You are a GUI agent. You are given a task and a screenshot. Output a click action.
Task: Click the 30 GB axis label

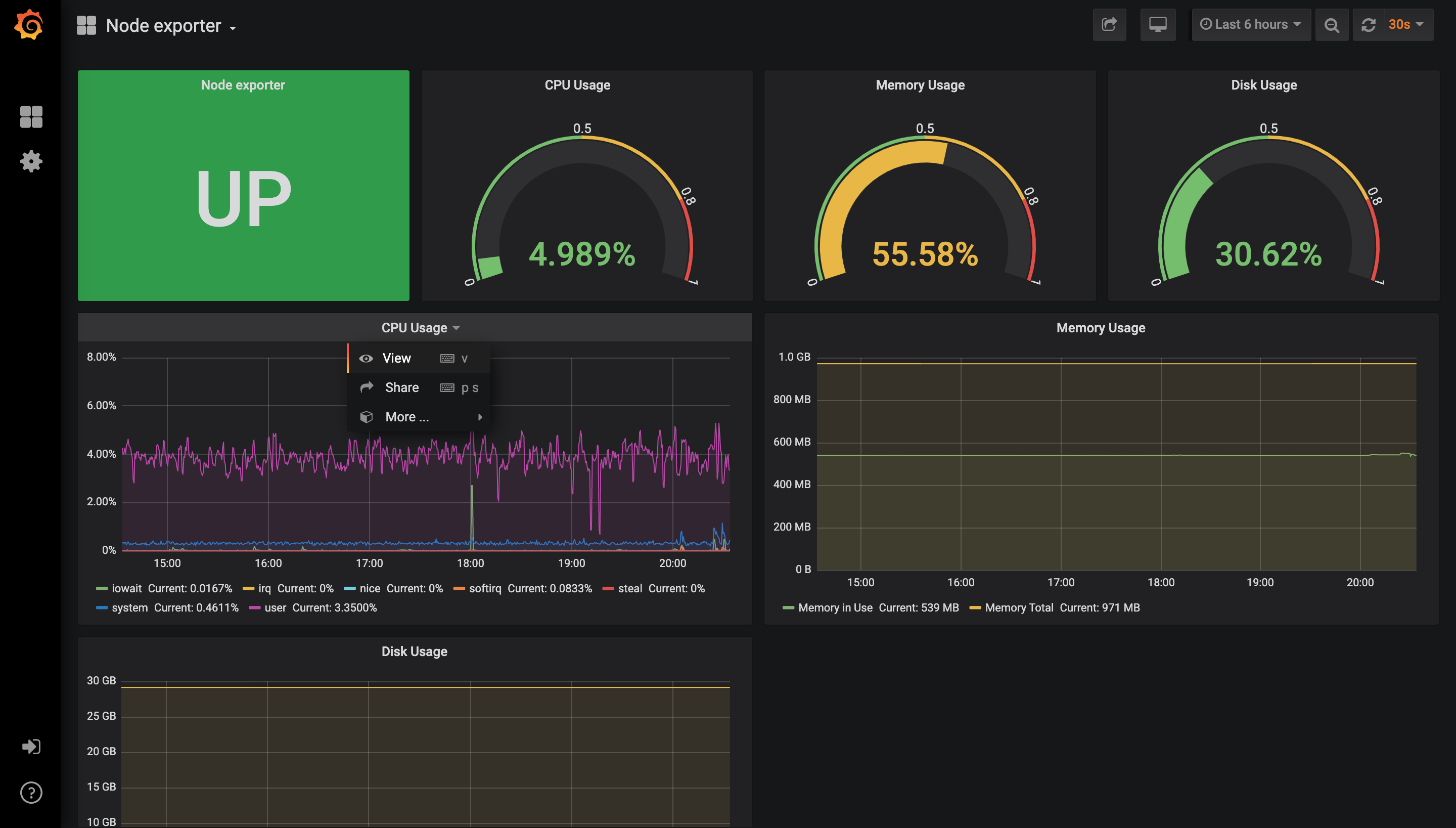pos(101,680)
